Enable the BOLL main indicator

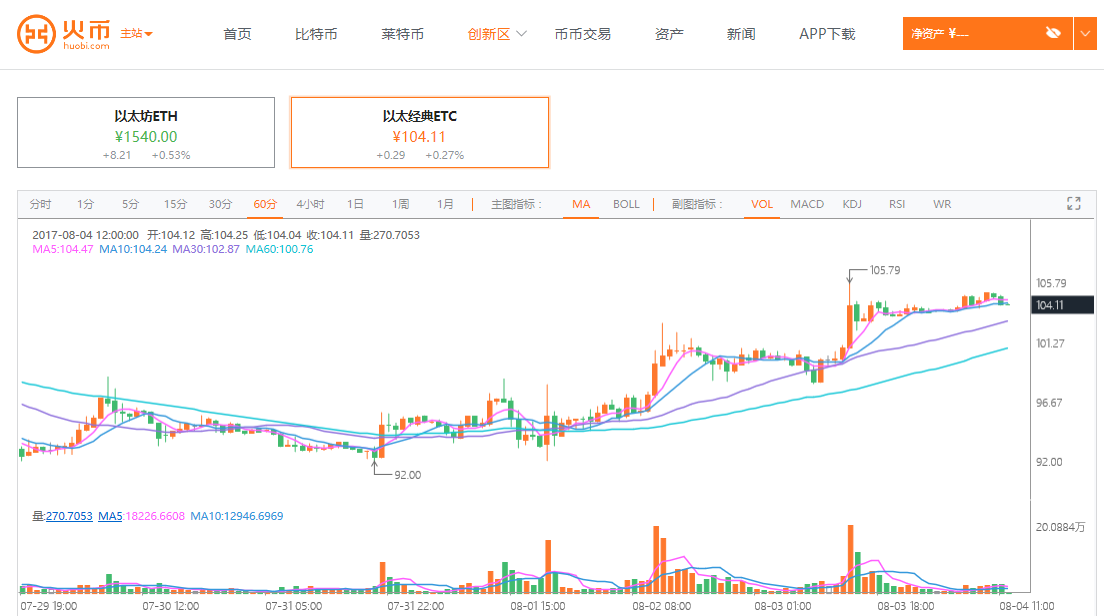point(626,204)
